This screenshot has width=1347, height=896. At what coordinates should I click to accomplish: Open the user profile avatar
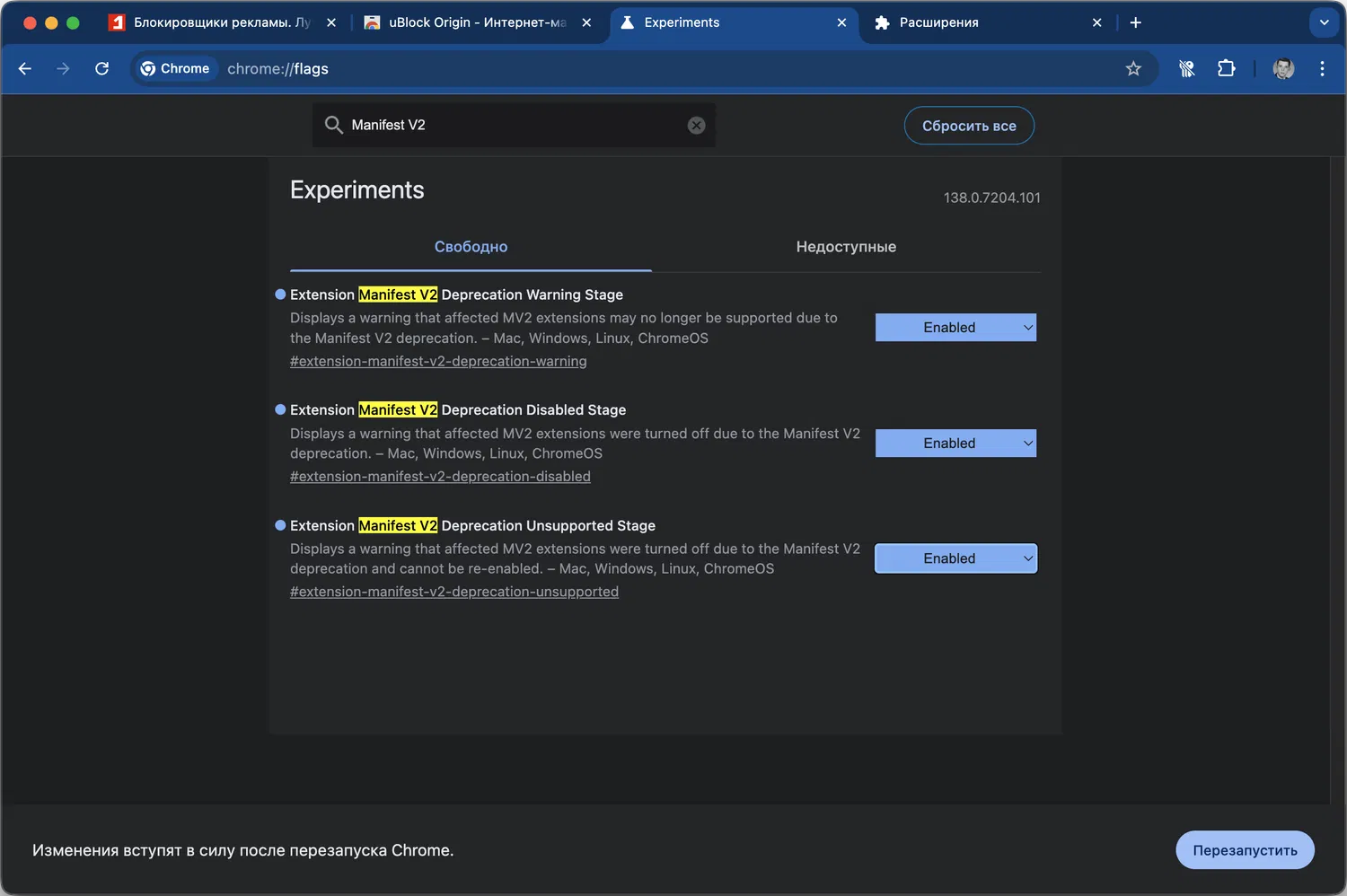coord(1283,69)
